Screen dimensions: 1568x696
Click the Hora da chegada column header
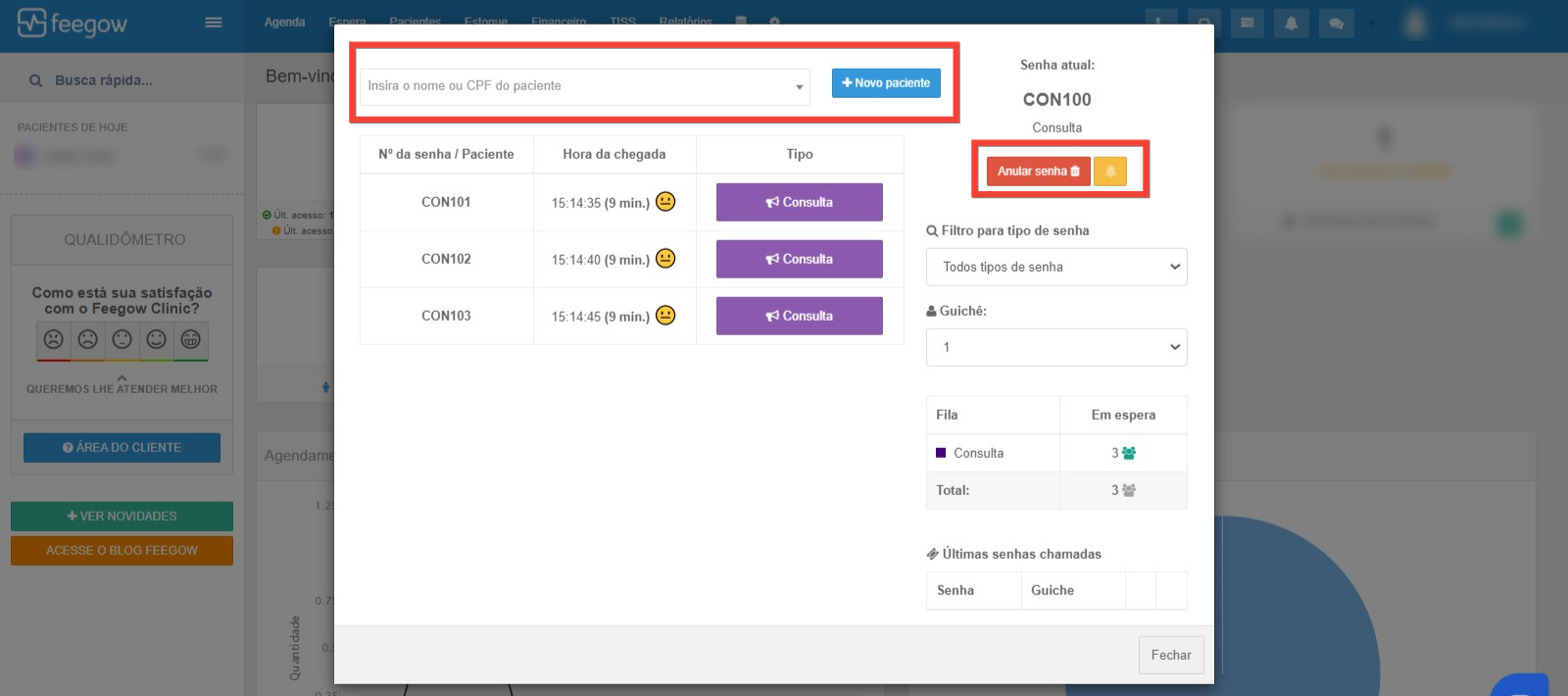[614, 154]
